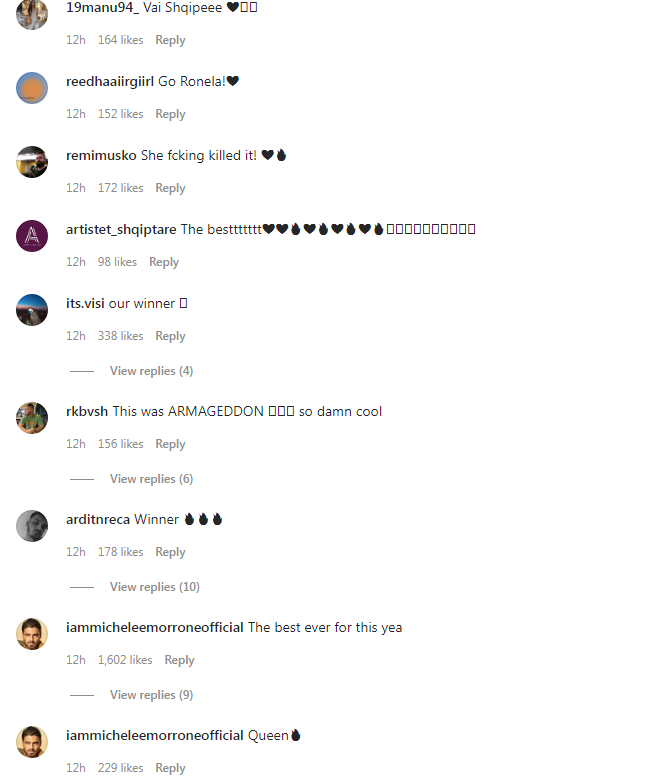View 9 replies under best ever comment
The height and width of the screenshot is (776, 663).
(151, 695)
